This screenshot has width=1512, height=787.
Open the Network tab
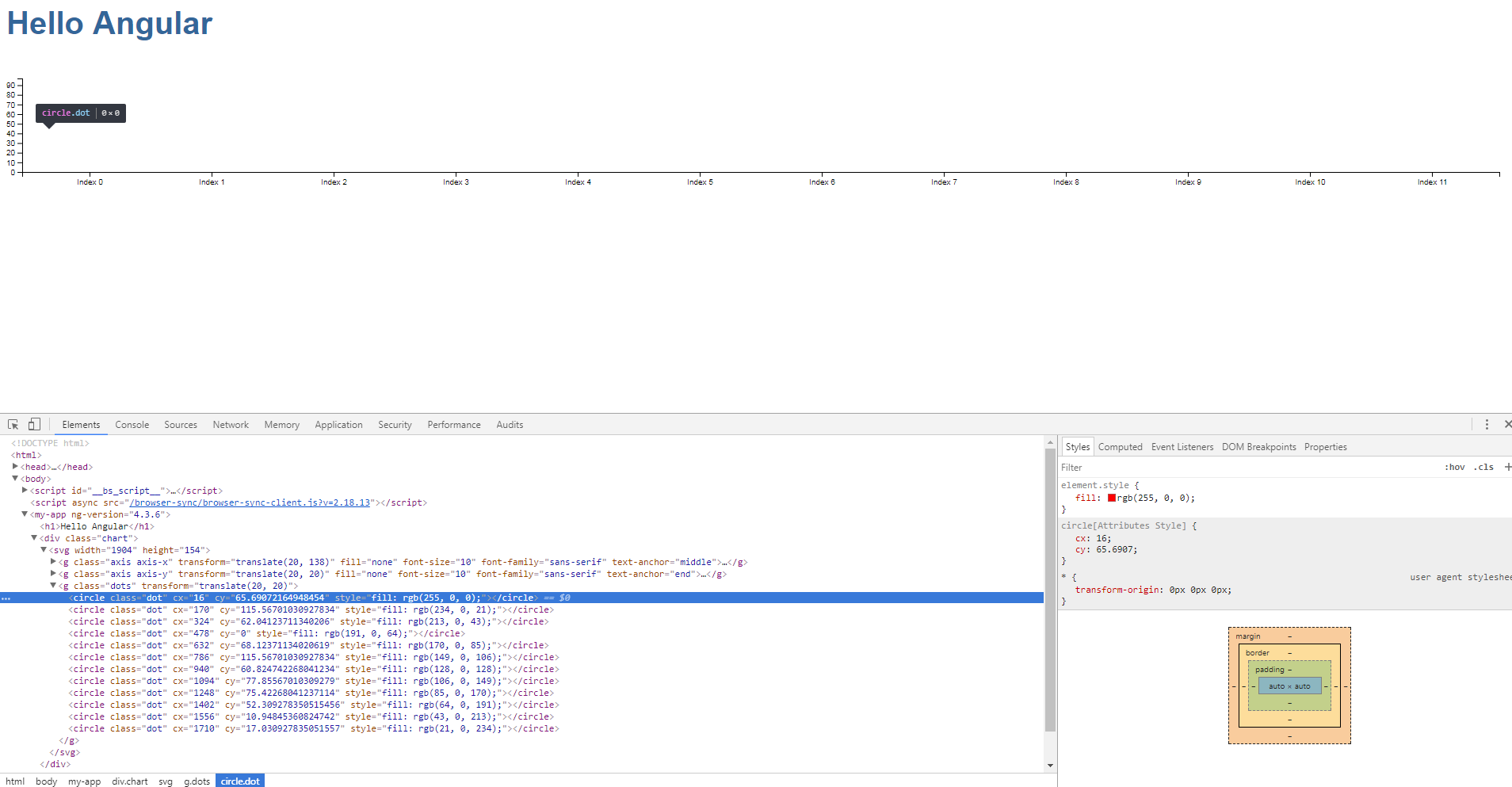pos(231,425)
